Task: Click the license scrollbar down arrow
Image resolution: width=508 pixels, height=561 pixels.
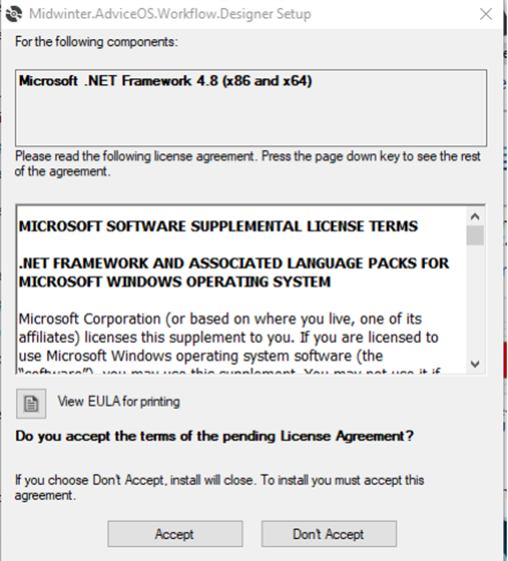Action: (x=475, y=364)
